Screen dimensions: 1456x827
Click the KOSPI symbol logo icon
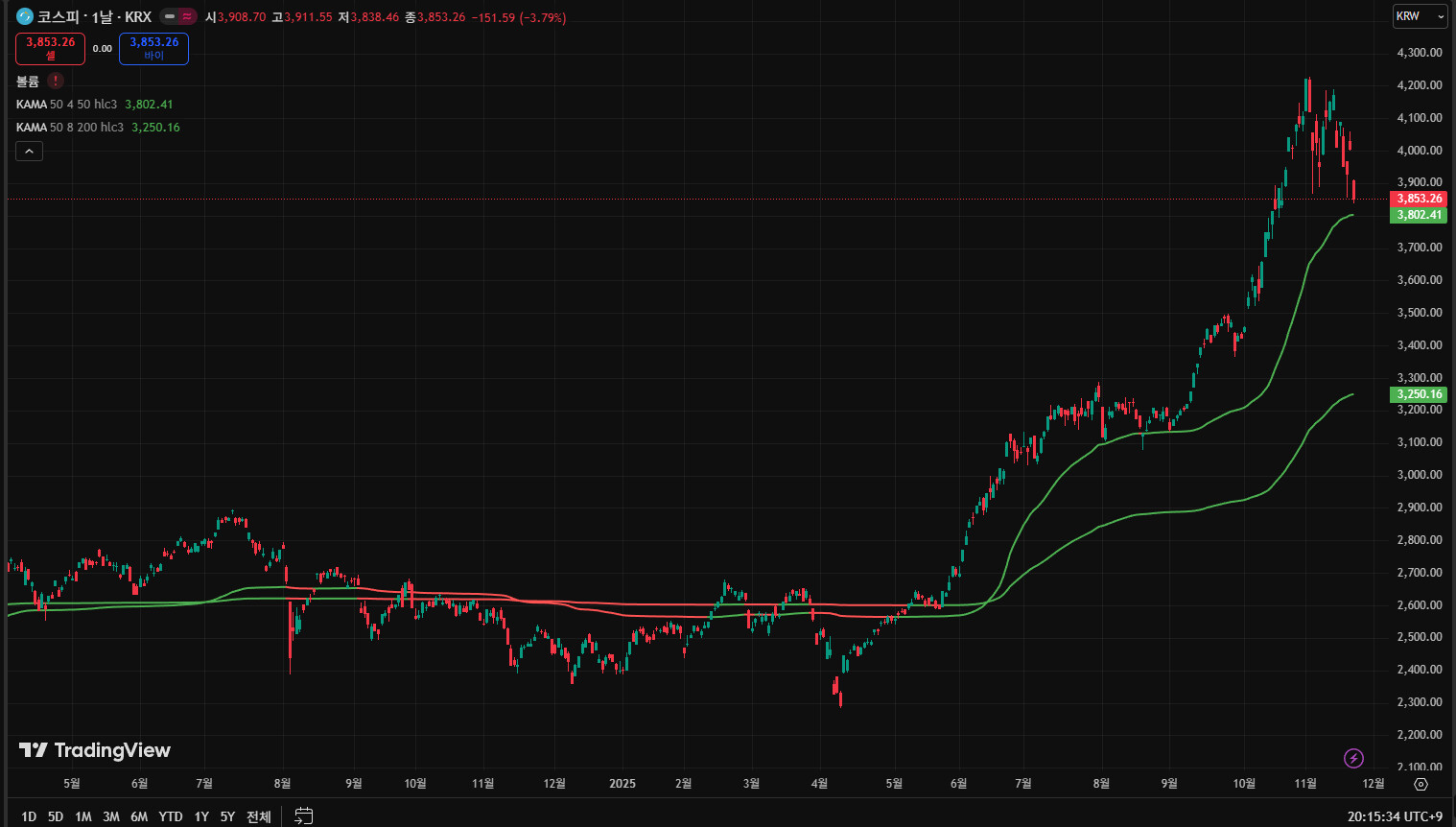coord(25,16)
